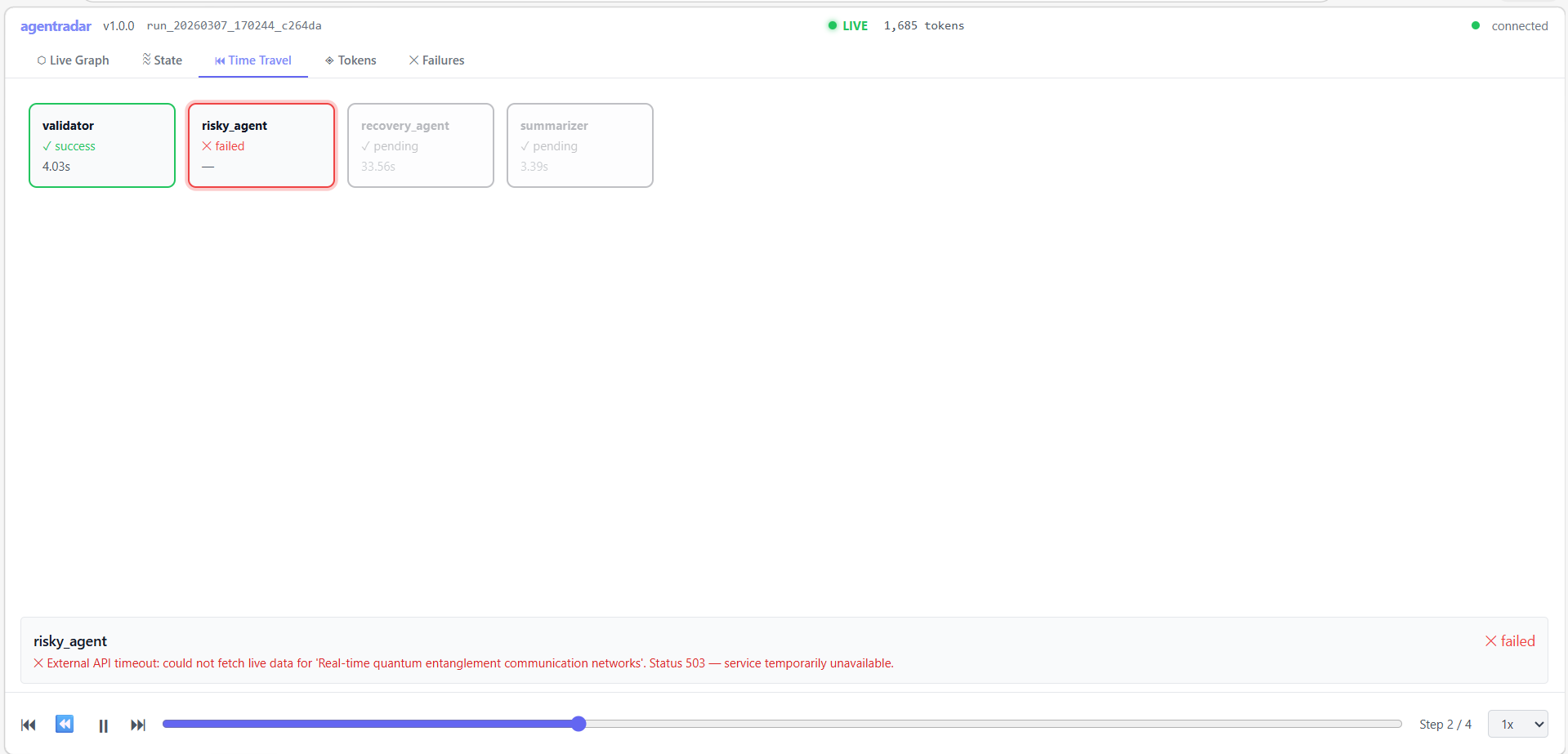
Task: Select the validator node card
Action: (x=102, y=145)
